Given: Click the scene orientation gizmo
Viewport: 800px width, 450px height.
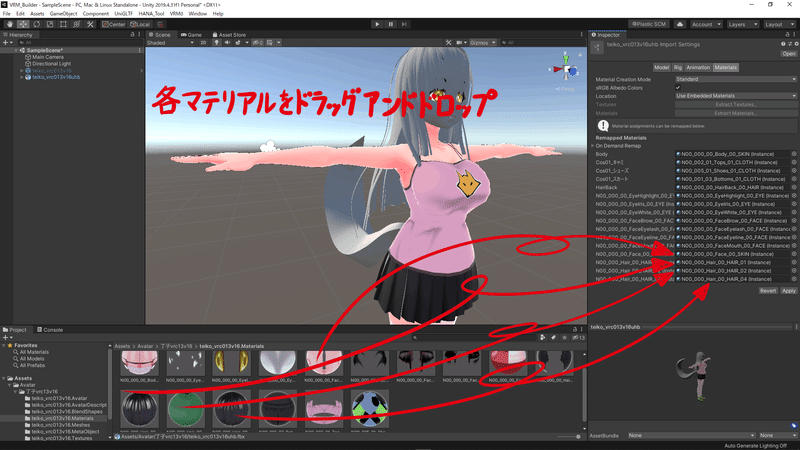Looking at the screenshot, I should pos(566,69).
